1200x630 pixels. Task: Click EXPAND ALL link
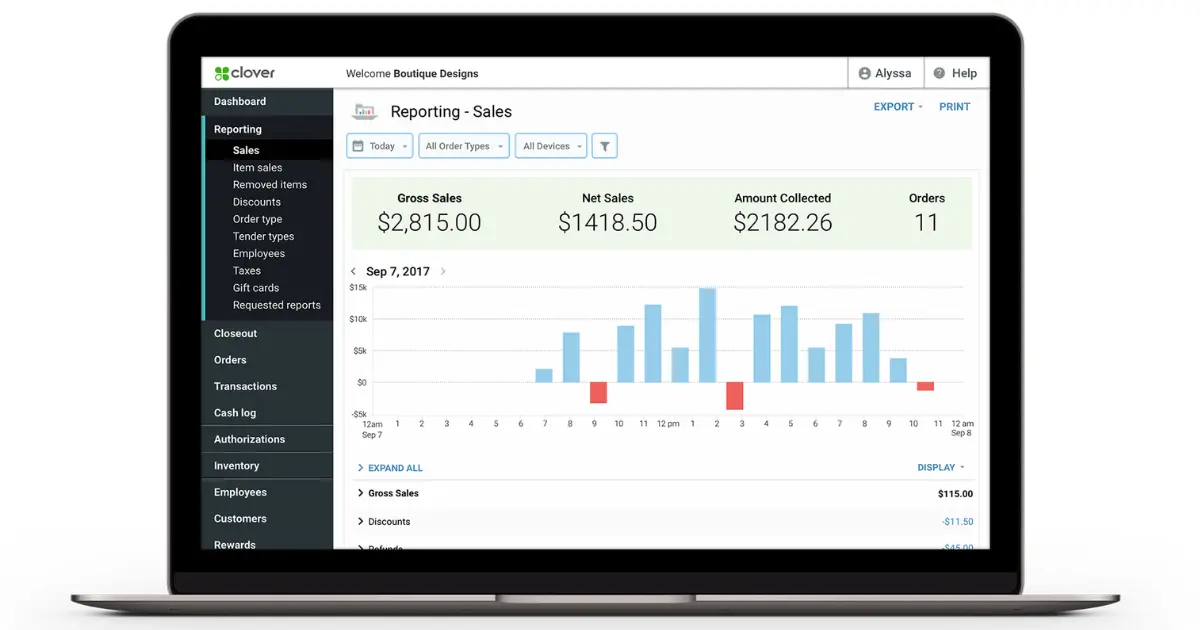point(390,468)
